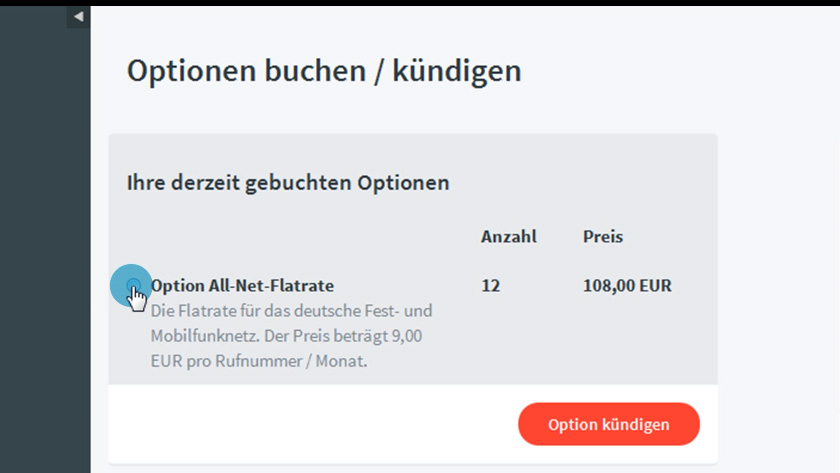
Task: Click the flatrate description paragraph
Action: (x=290, y=335)
